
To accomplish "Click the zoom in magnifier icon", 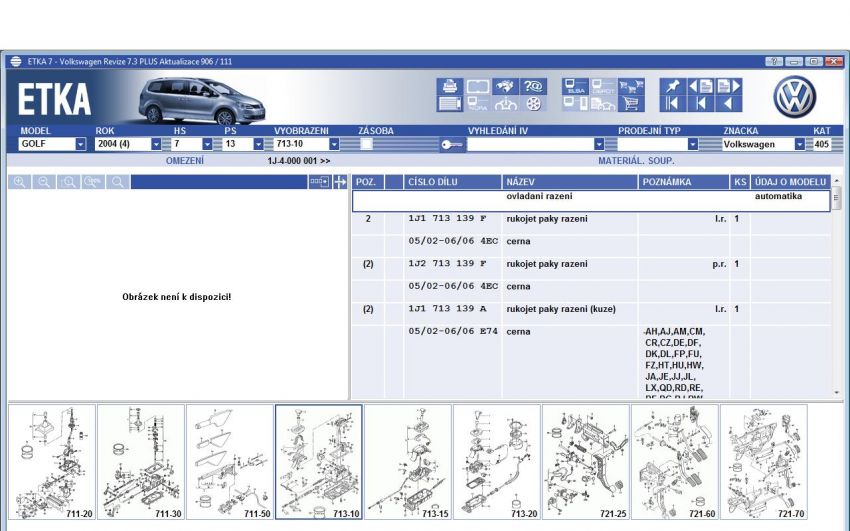I will coord(20,182).
